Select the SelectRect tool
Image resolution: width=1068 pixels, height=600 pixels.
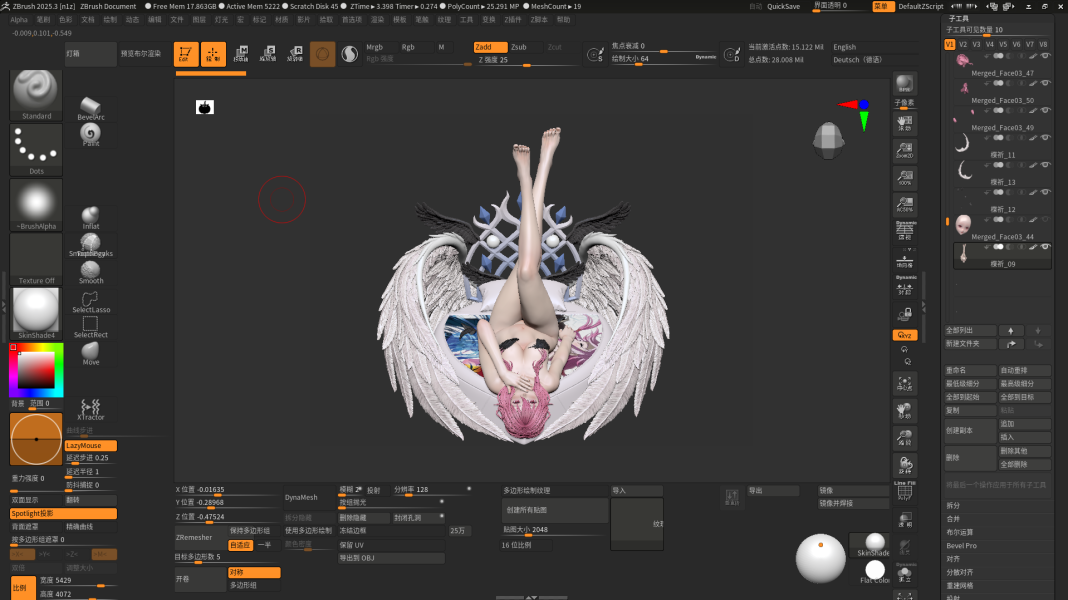pos(91,328)
